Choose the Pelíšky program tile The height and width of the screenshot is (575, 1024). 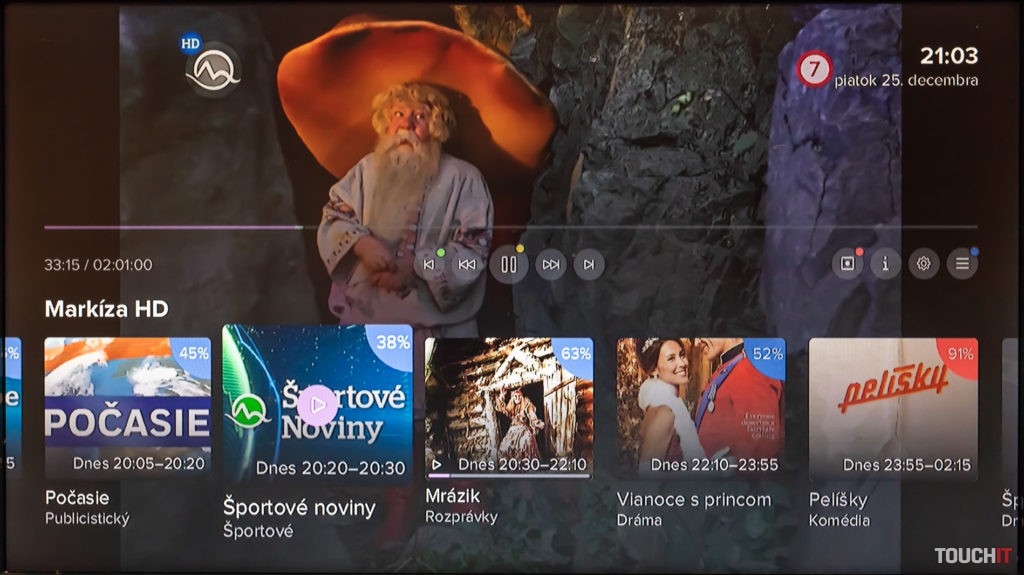click(x=893, y=408)
